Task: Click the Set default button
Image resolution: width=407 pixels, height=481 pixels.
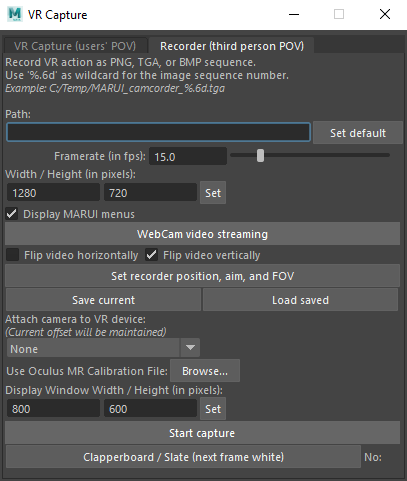Action: (358, 133)
